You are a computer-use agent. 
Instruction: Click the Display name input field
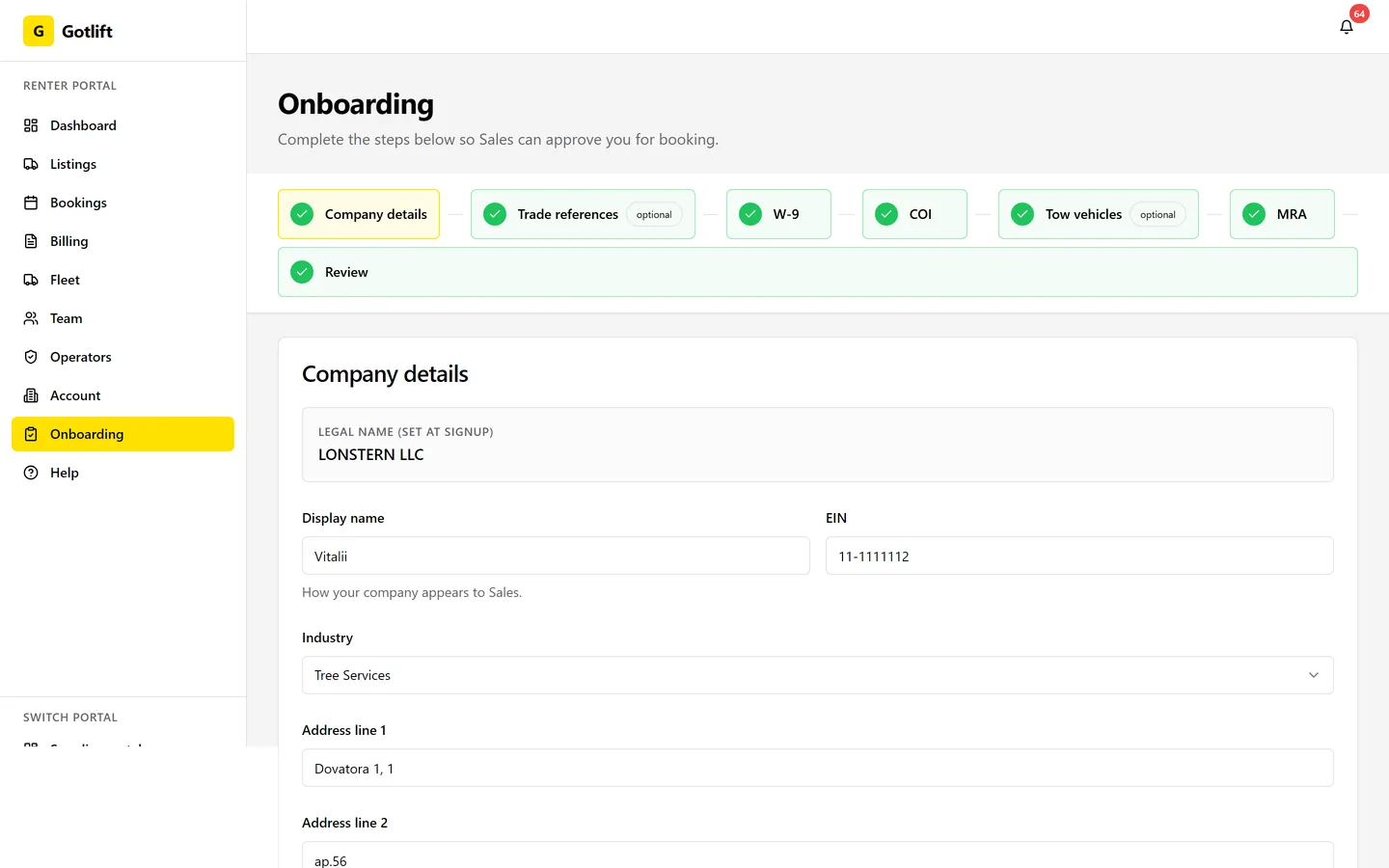(x=556, y=556)
